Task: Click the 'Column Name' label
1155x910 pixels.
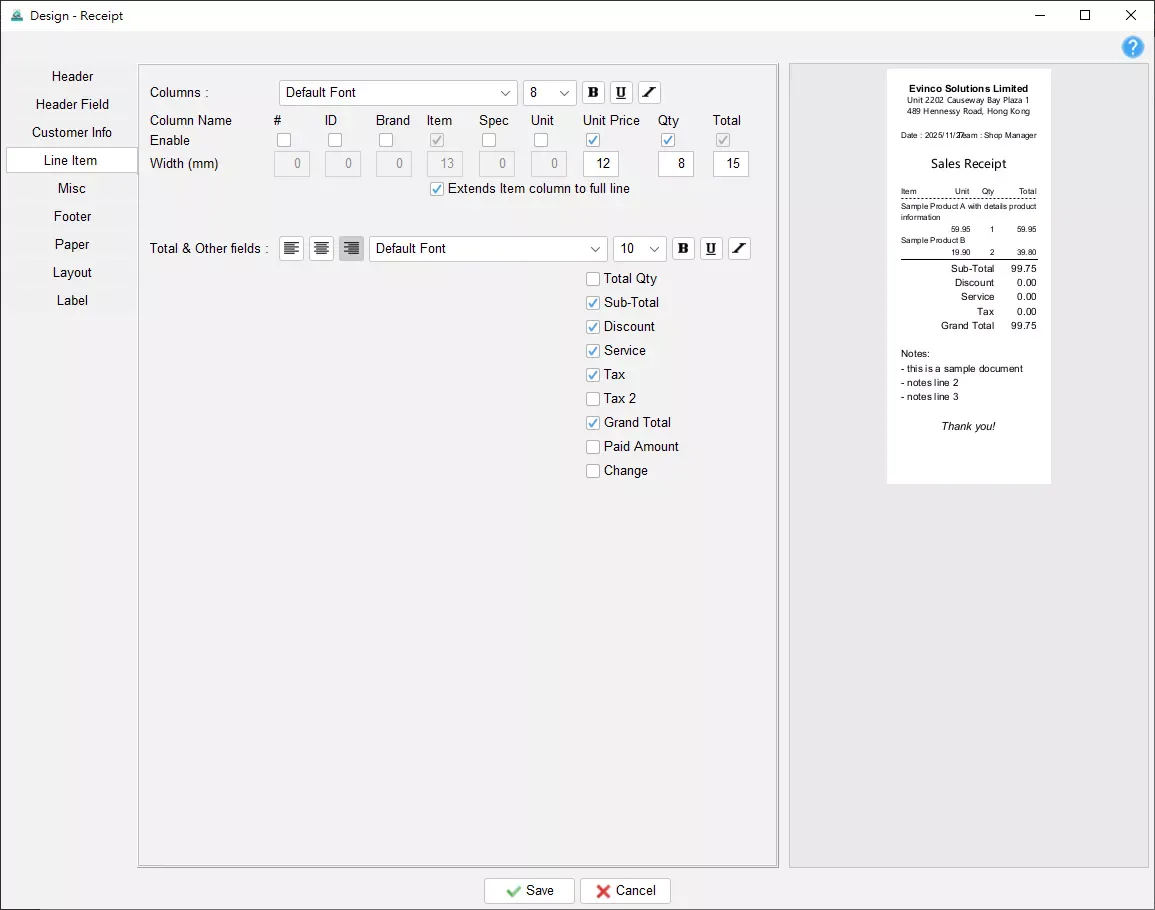Action: (x=191, y=120)
